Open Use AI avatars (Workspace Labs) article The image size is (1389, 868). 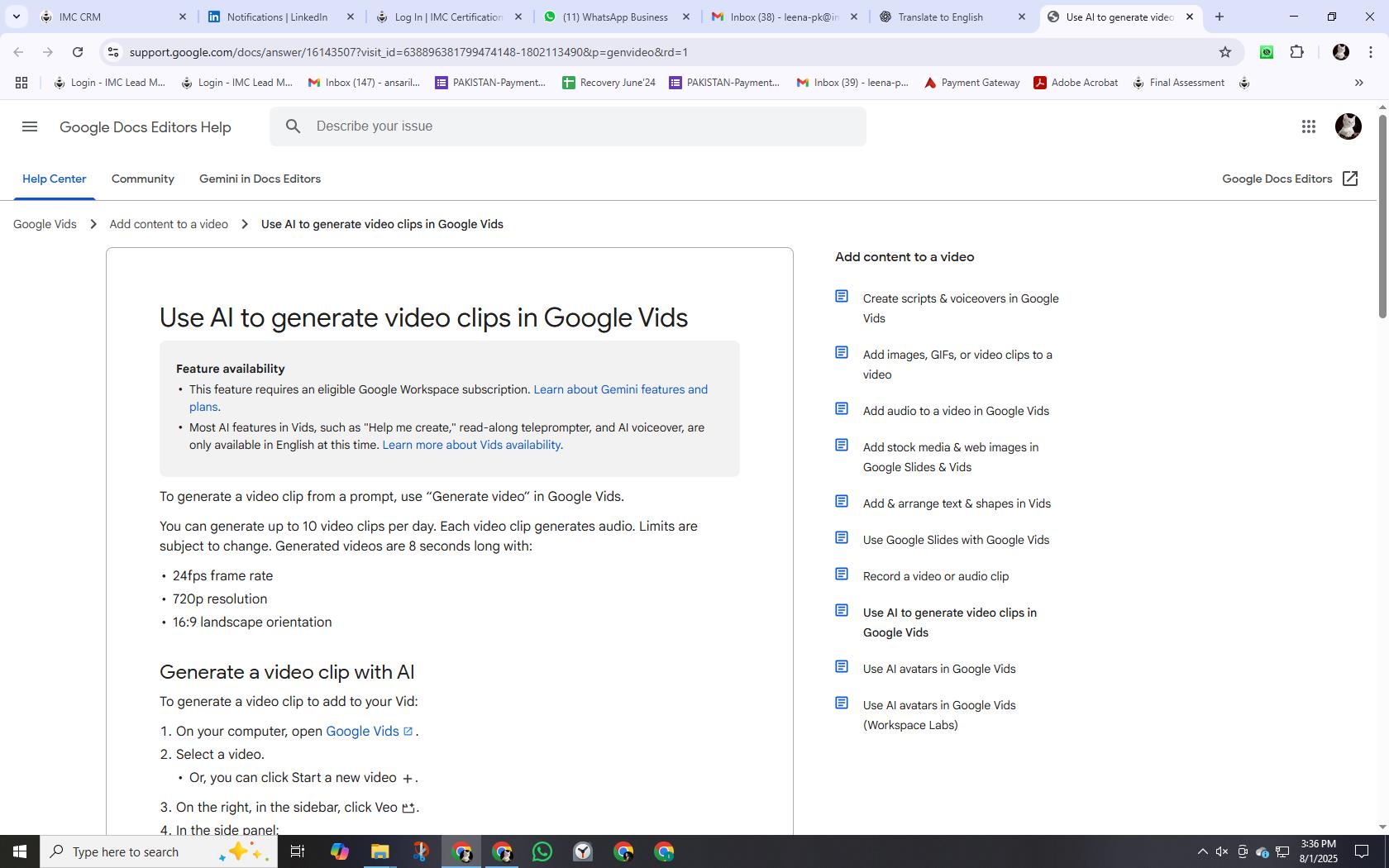pos(939,715)
